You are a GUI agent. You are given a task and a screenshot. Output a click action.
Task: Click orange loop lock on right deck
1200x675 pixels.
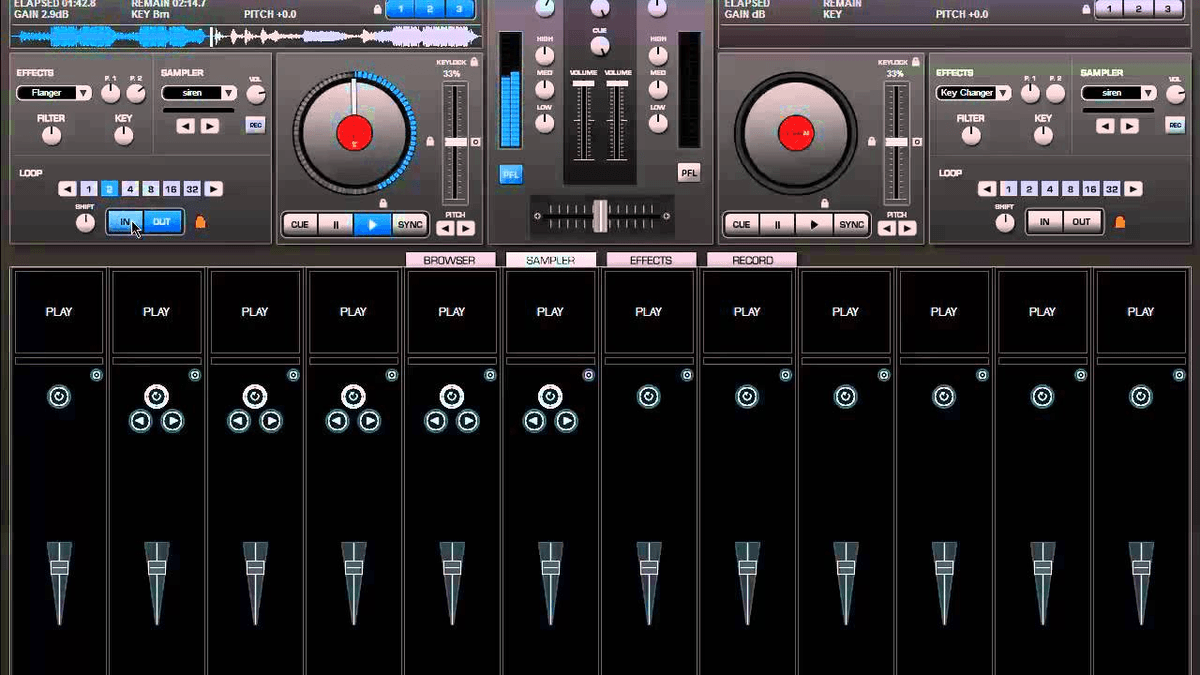coord(1119,222)
